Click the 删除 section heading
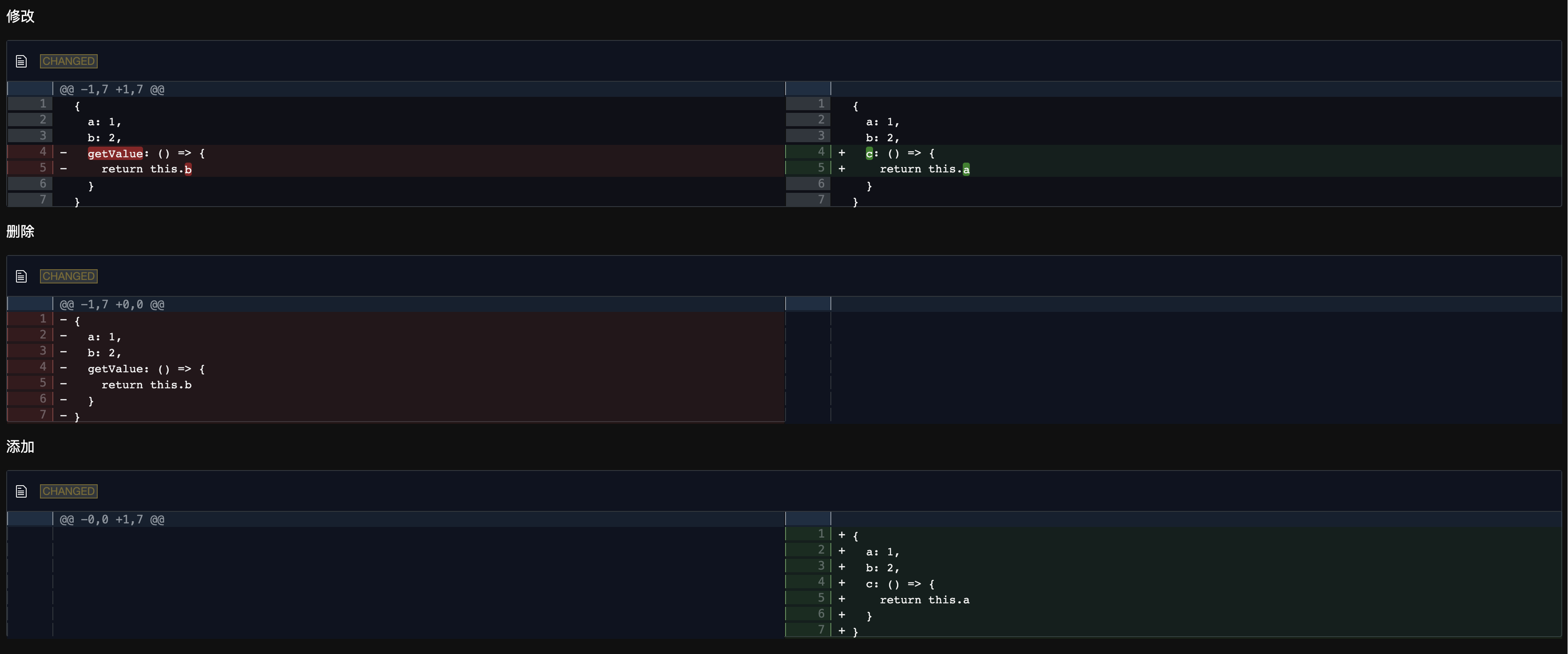 (20, 231)
